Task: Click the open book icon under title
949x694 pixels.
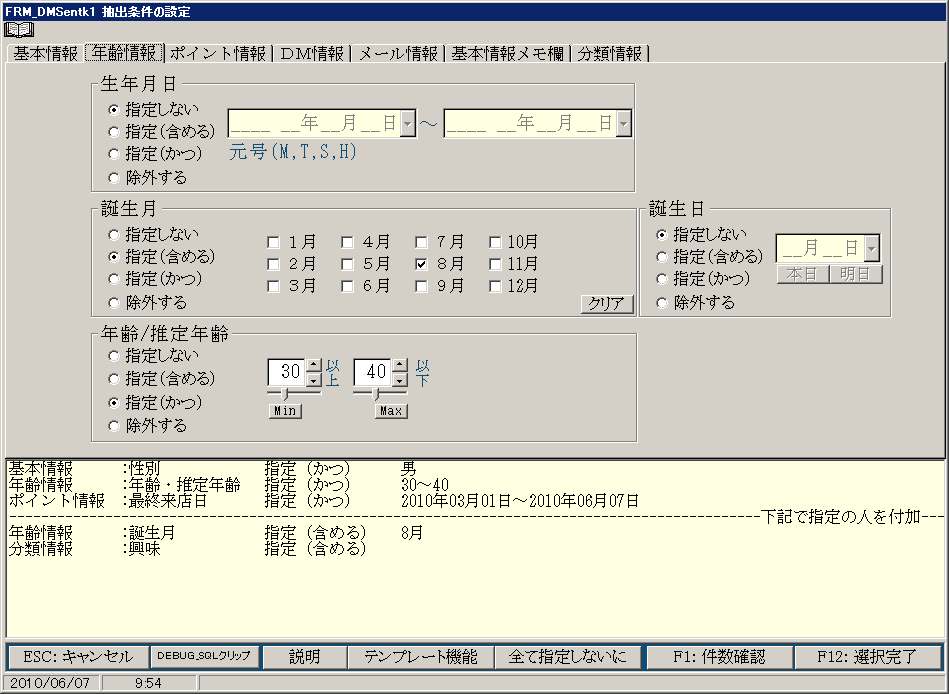Action: 19,30
